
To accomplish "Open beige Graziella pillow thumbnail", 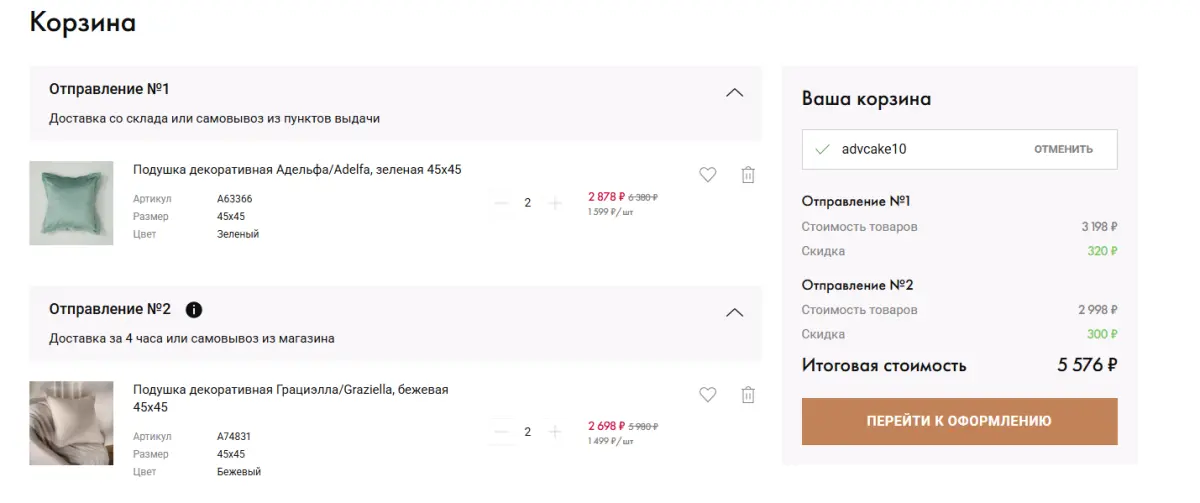I will click(71, 423).
